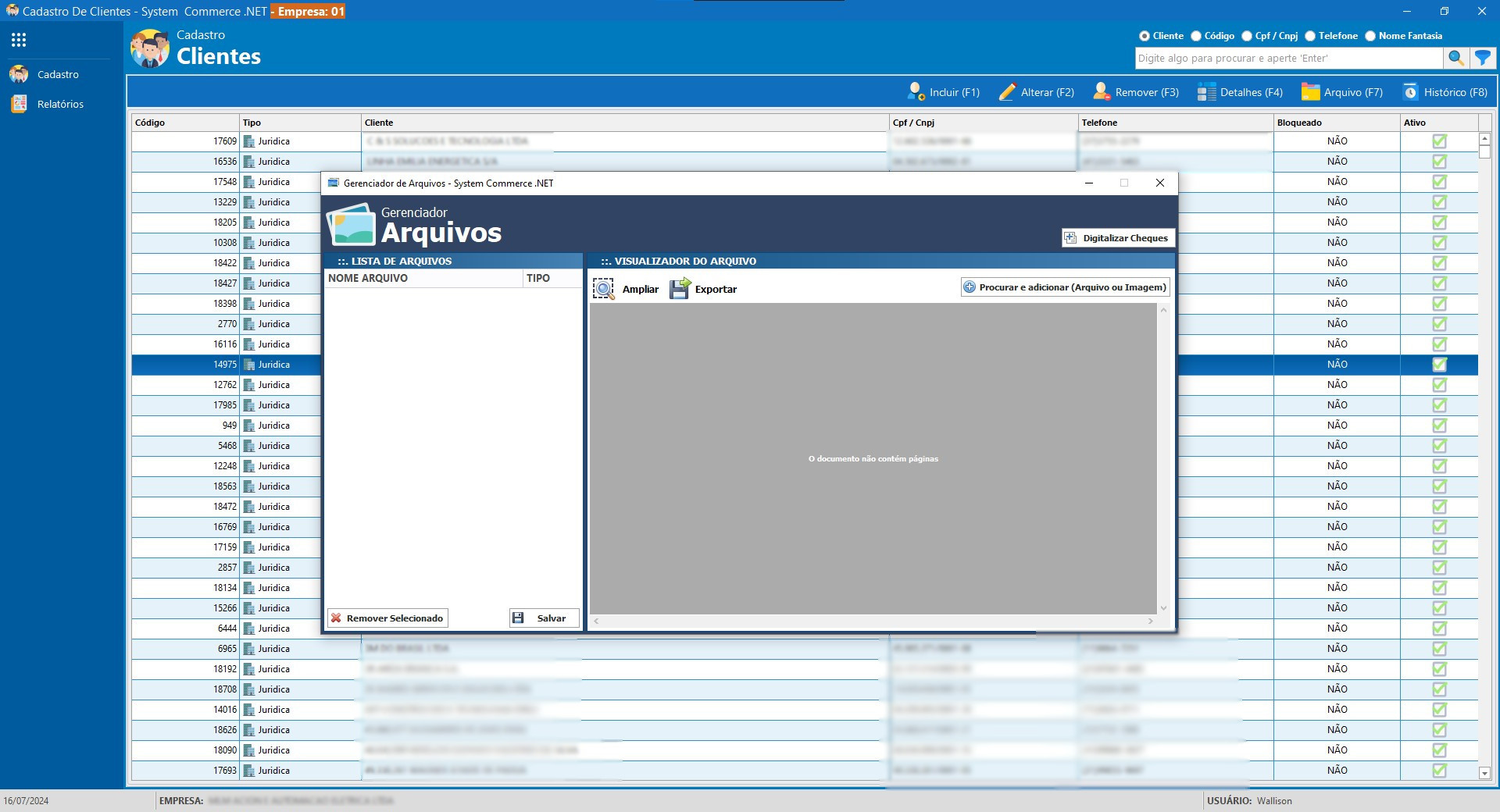The height and width of the screenshot is (812, 1500).
Task: Click the Digitalizar Cheques button
Action: (1117, 238)
